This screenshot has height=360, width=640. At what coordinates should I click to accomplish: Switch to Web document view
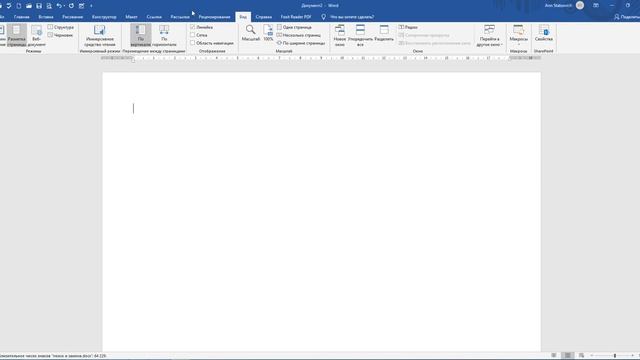(x=36, y=35)
